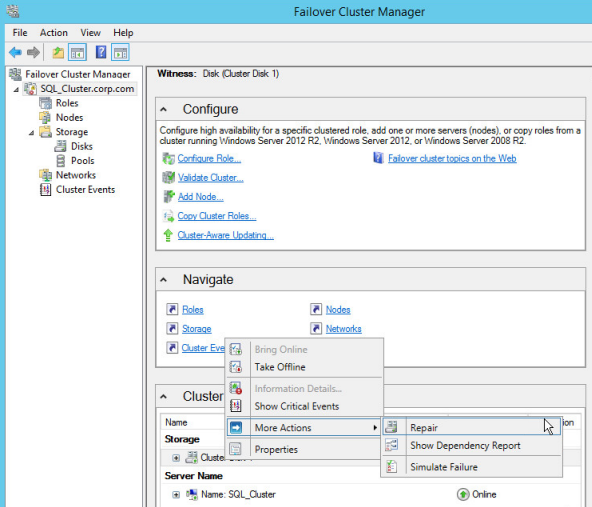The width and height of the screenshot is (592, 507).
Task: Expand the Cluster Disk row plus box
Action: point(176,458)
